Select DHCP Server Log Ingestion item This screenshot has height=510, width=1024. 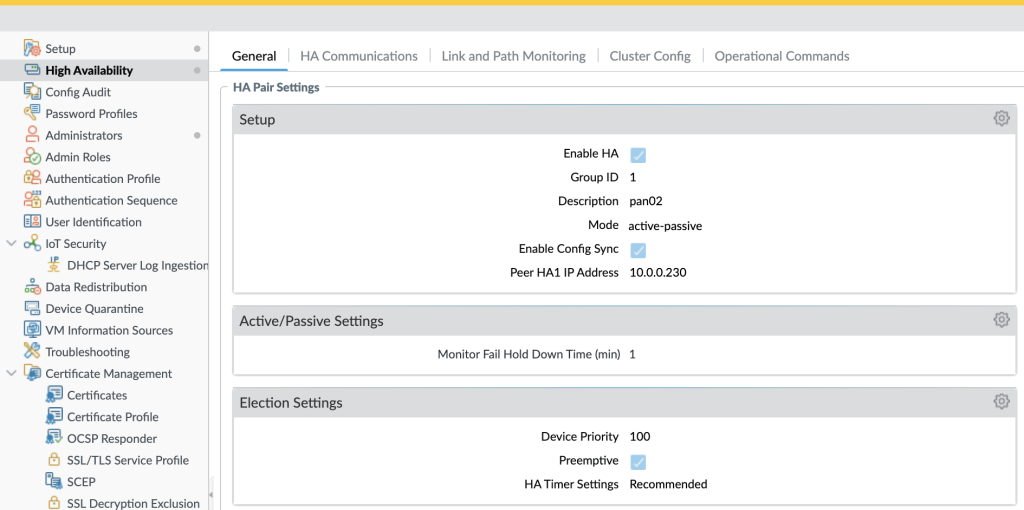click(x=137, y=265)
